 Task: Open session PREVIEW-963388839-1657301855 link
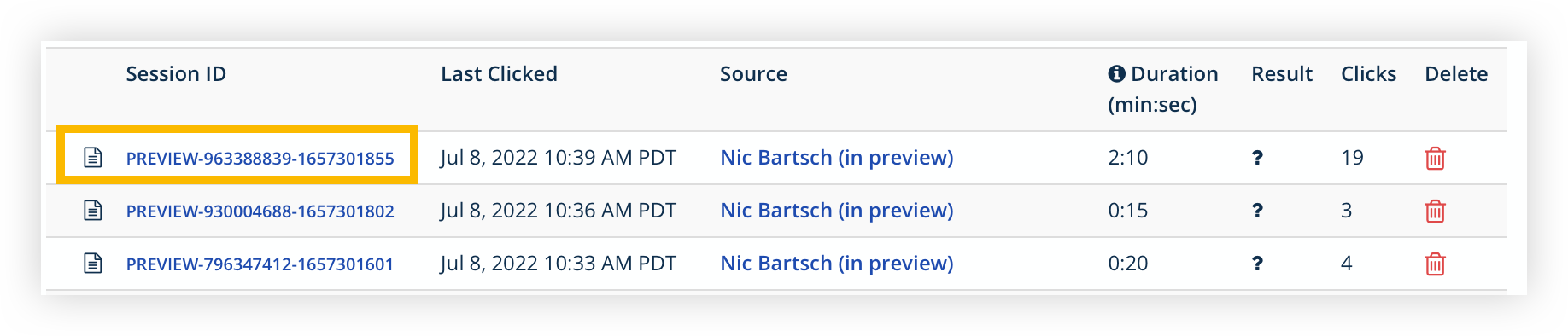260,159
